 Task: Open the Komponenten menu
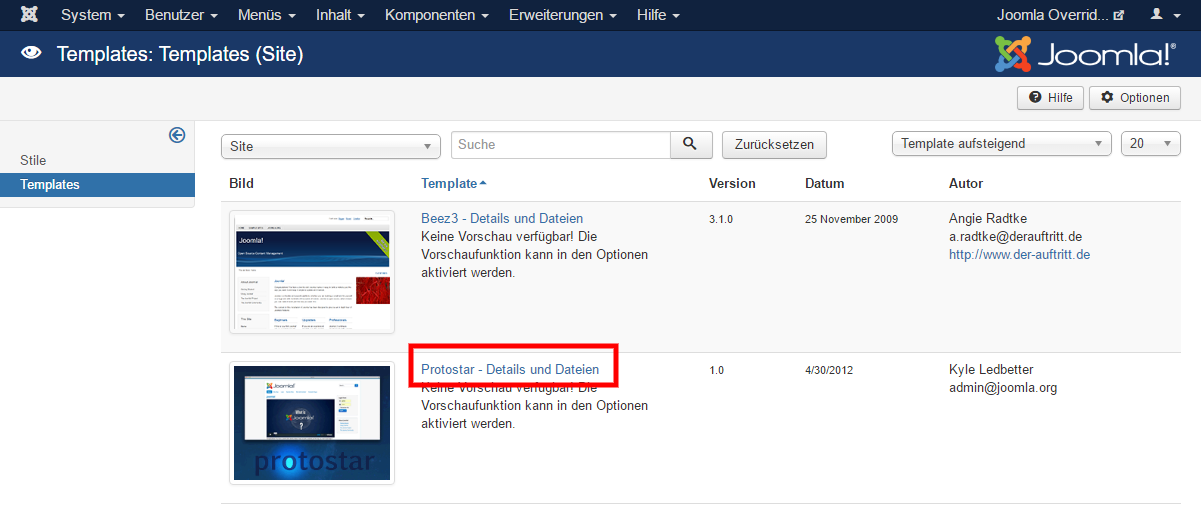point(437,15)
